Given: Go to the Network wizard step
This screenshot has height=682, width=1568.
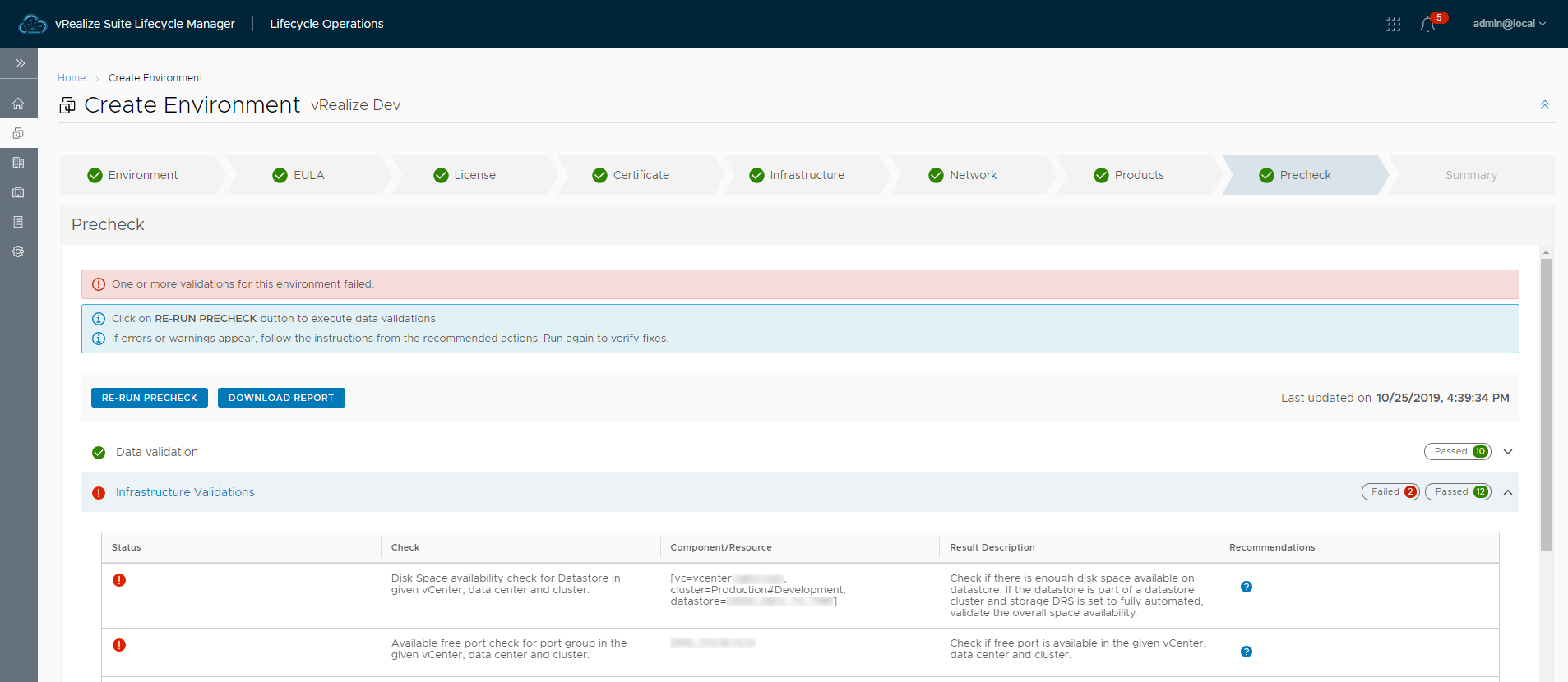Looking at the screenshot, I should (x=973, y=175).
